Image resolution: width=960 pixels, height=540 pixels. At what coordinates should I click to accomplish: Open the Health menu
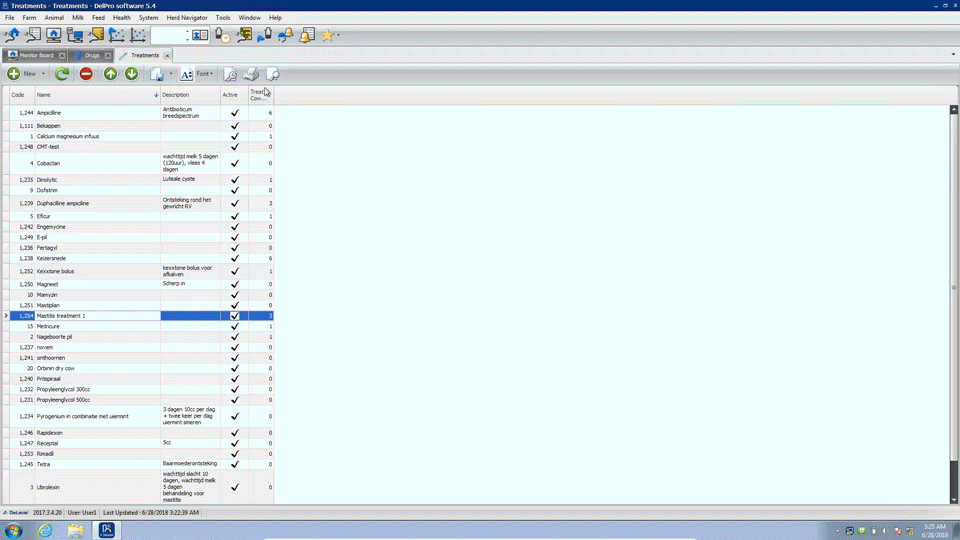tap(122, 18)
